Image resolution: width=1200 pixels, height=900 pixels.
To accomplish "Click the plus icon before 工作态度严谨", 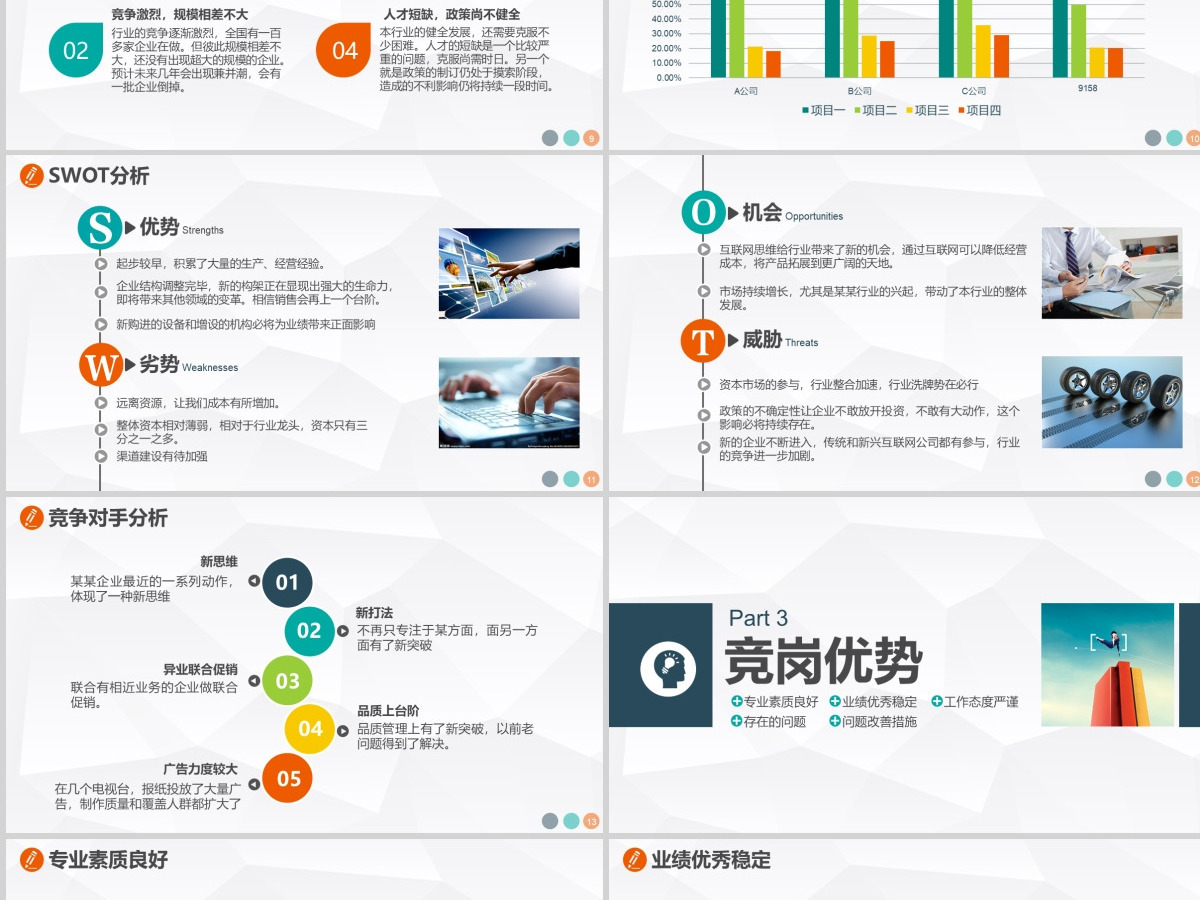I will click(x=937, y=701).
